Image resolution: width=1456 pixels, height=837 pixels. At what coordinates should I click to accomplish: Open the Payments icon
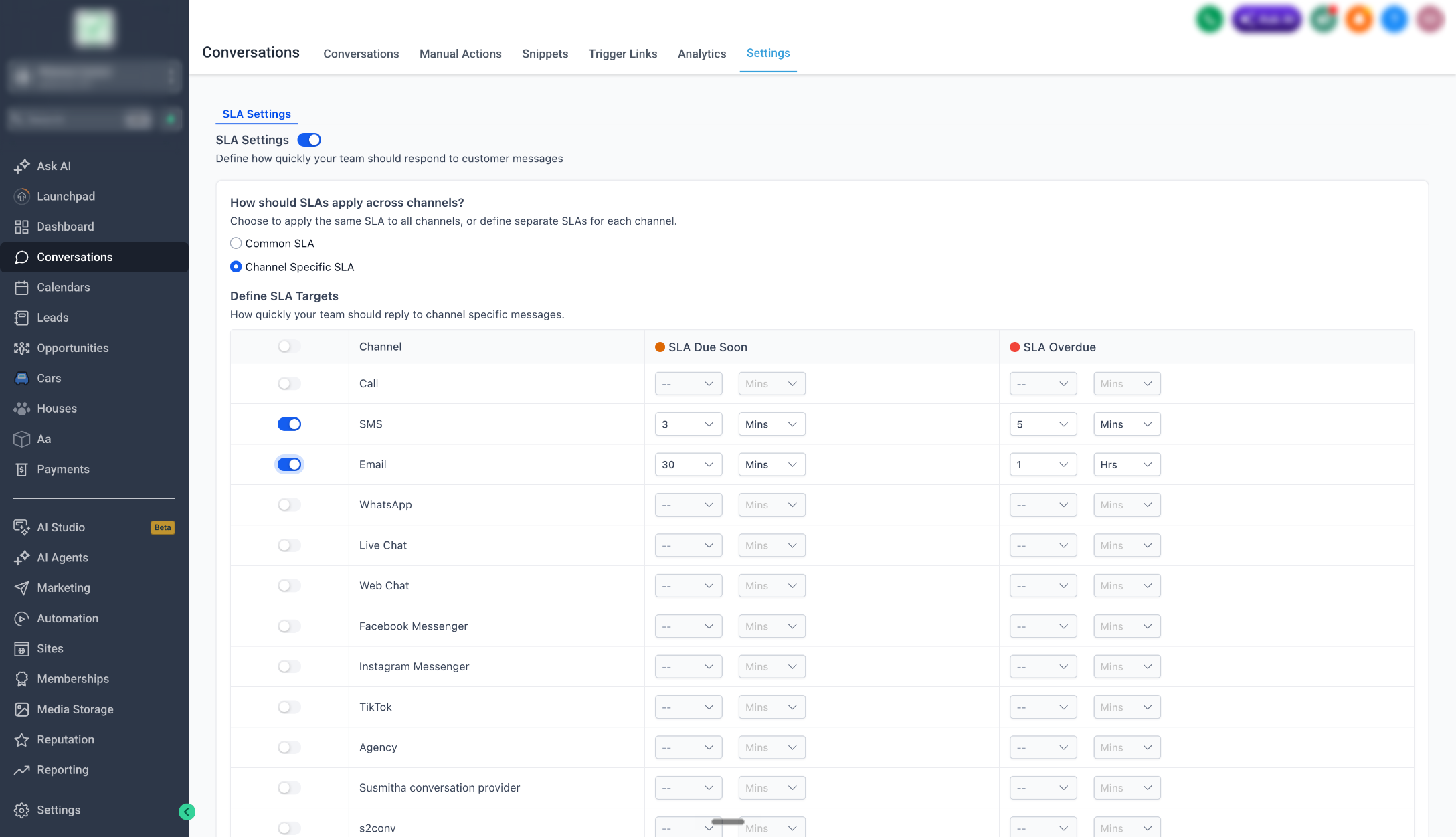21,469
